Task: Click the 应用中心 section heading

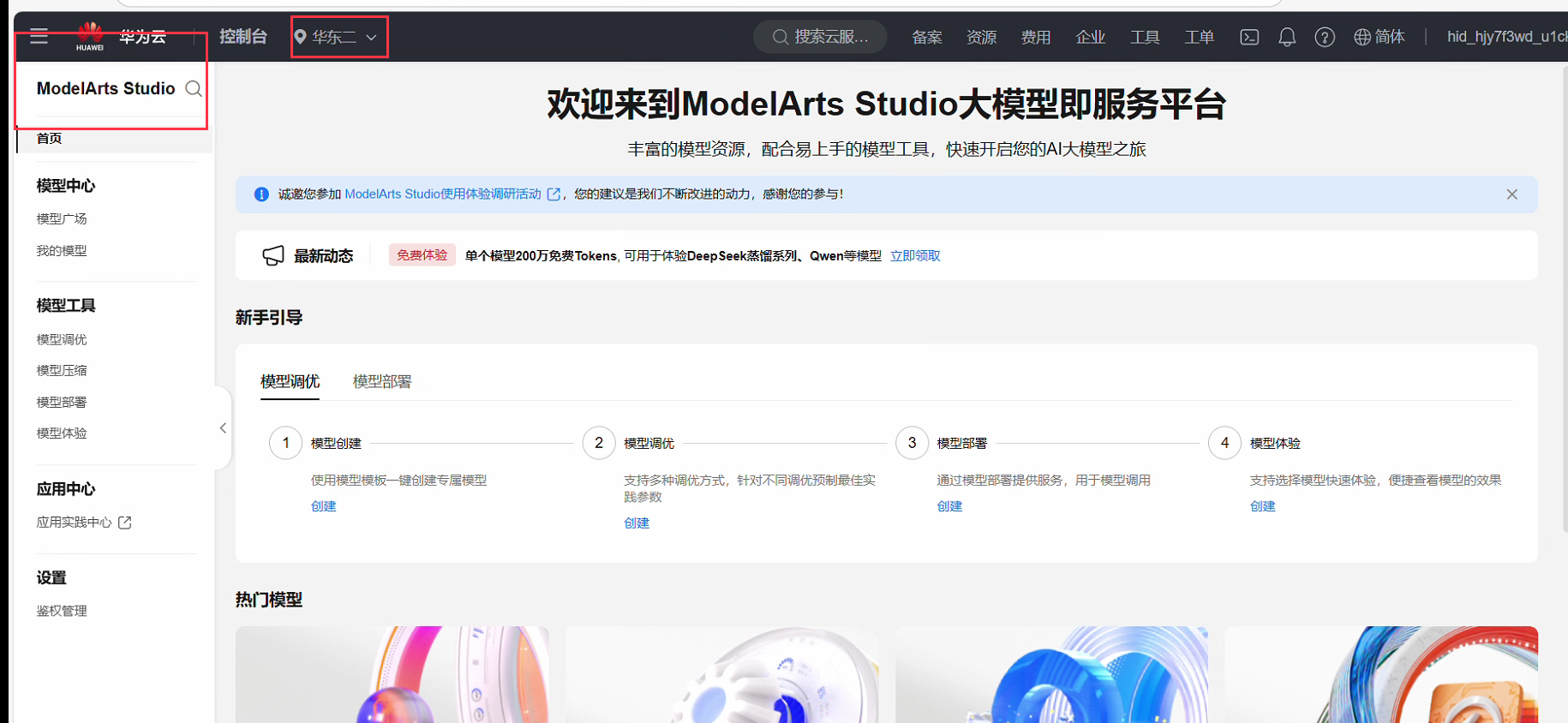Action: point(66,489)
